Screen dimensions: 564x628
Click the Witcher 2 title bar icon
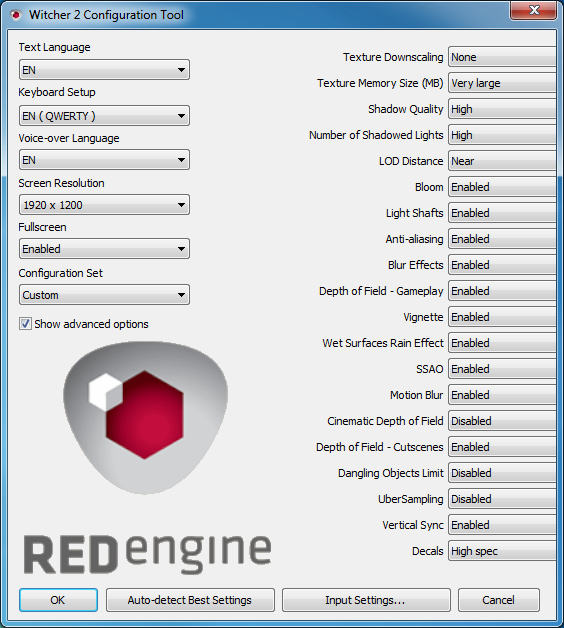click(x=16, y=15)
